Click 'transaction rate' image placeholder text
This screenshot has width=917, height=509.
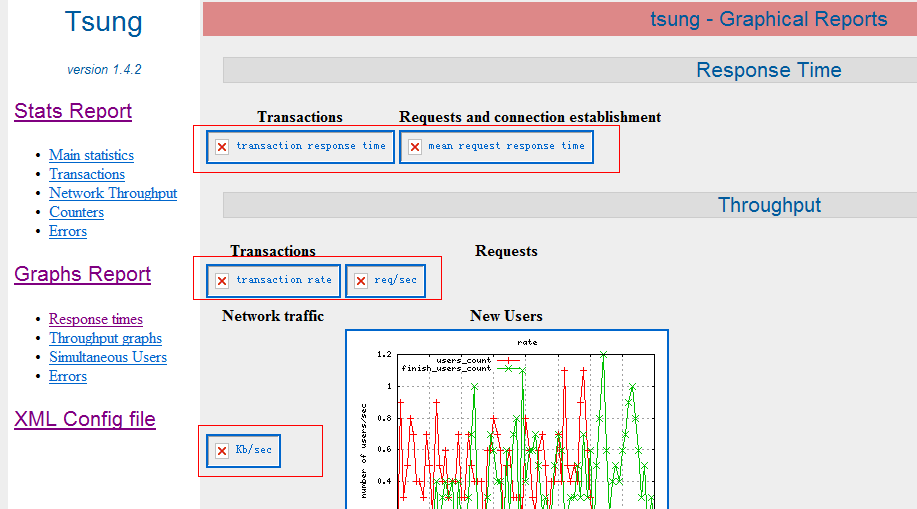pyautogui.click(x=284, y=280)
